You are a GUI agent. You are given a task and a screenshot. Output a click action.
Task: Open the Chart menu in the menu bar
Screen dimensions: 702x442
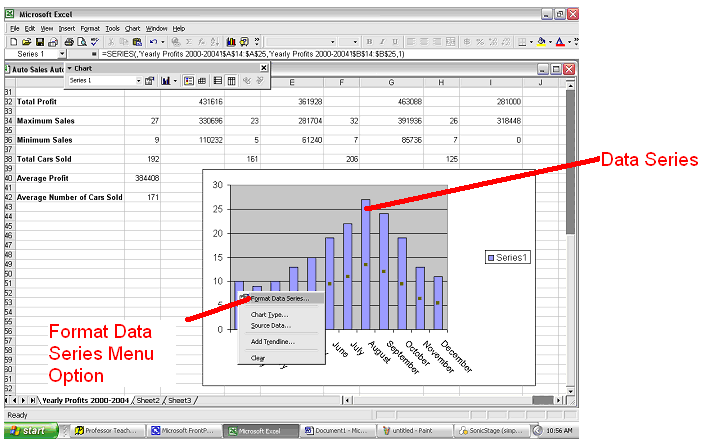pos(130,28)
